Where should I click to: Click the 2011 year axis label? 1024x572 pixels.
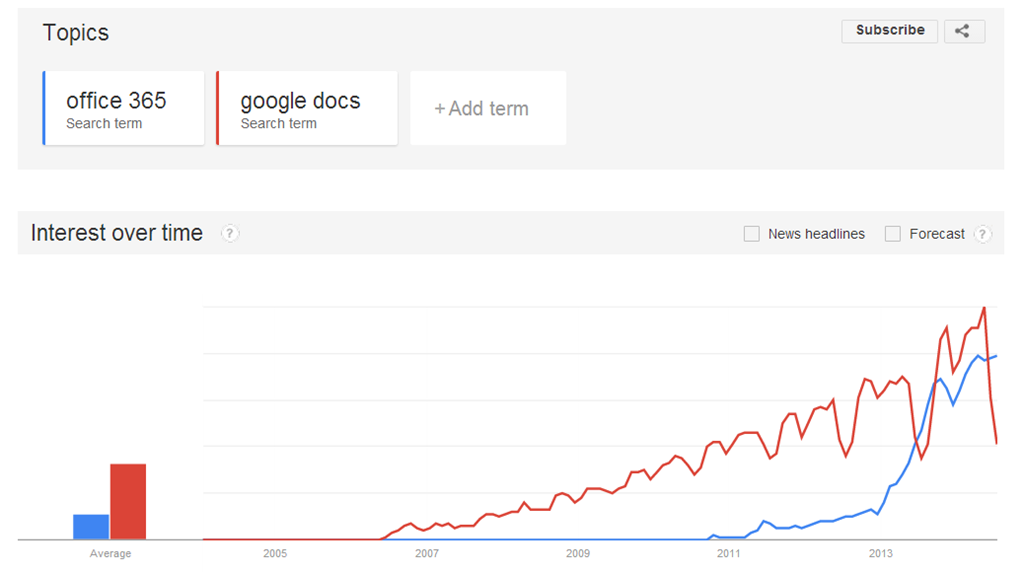(x=729, y=553)
